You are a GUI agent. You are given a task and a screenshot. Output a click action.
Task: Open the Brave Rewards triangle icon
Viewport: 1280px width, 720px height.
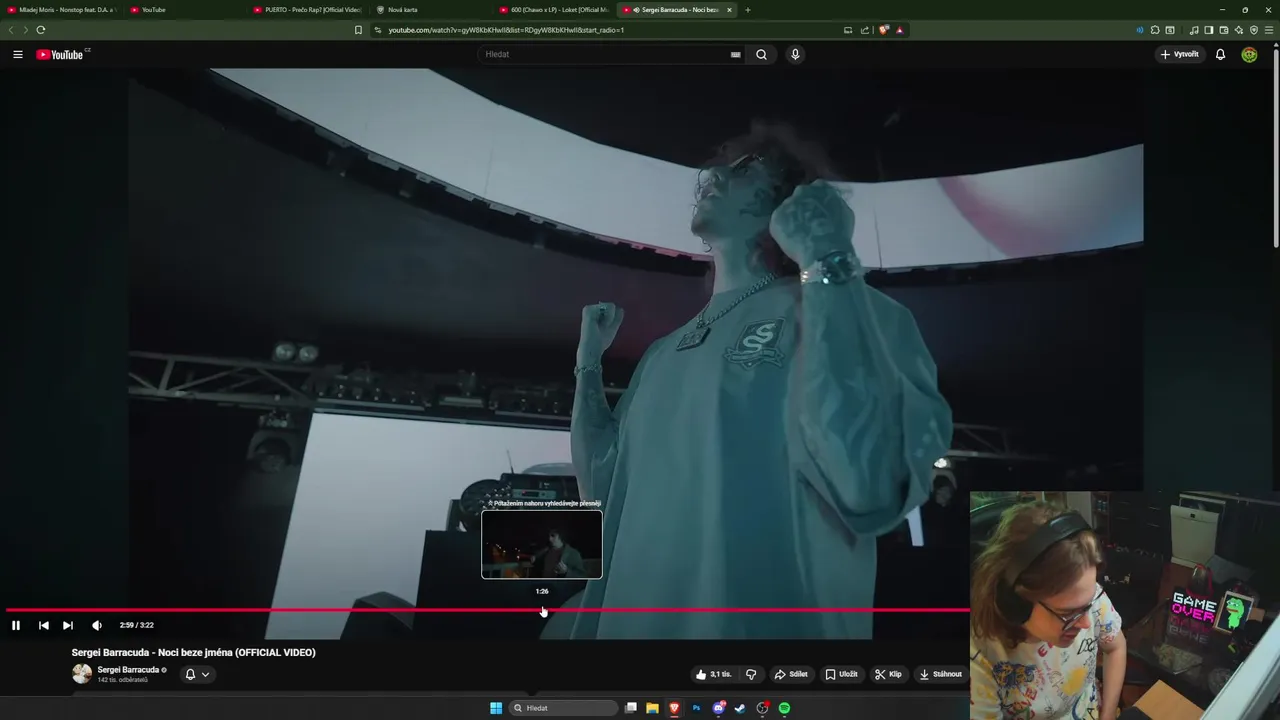click(900, 30)
